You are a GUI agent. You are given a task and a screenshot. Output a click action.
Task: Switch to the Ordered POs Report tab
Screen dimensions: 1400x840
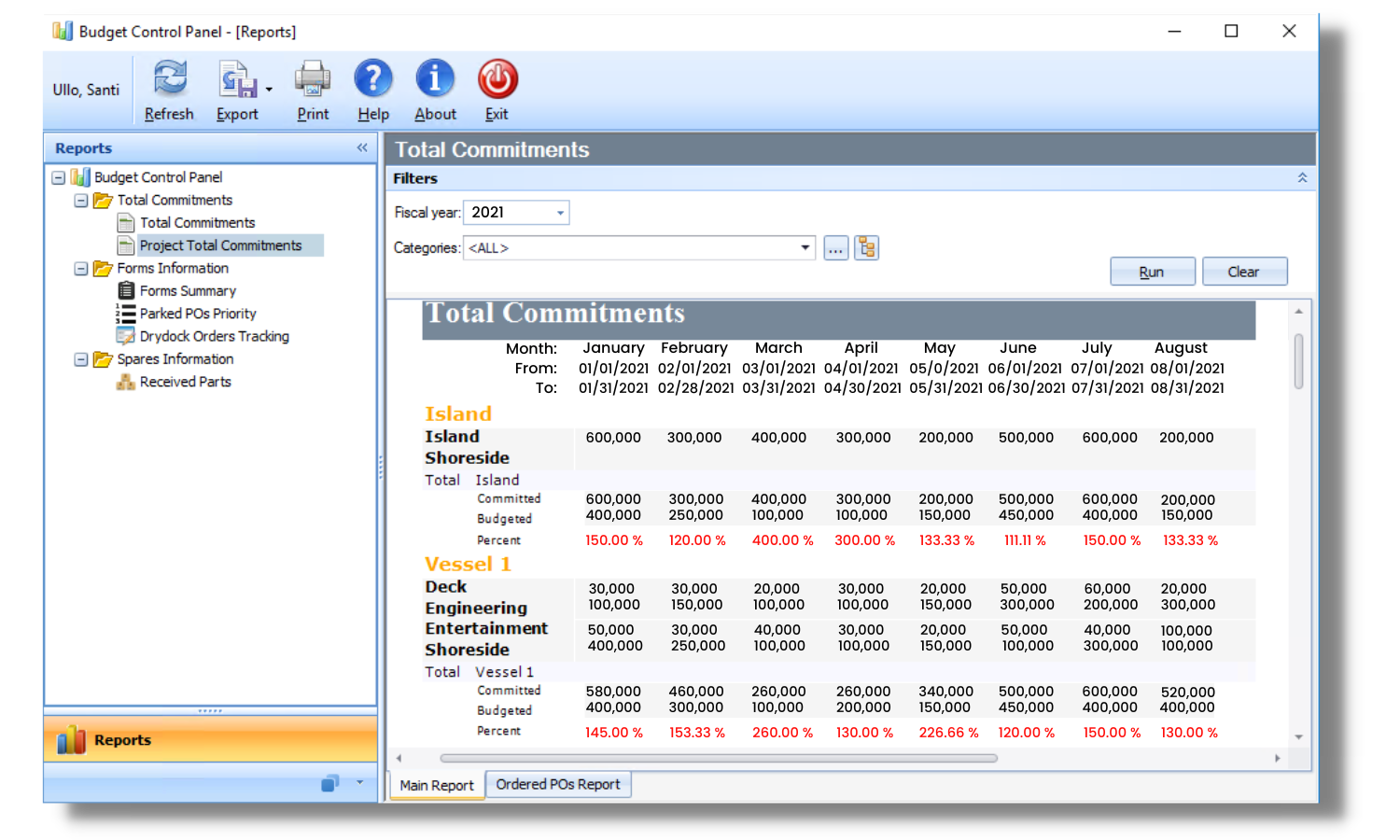tap(558, 784)
